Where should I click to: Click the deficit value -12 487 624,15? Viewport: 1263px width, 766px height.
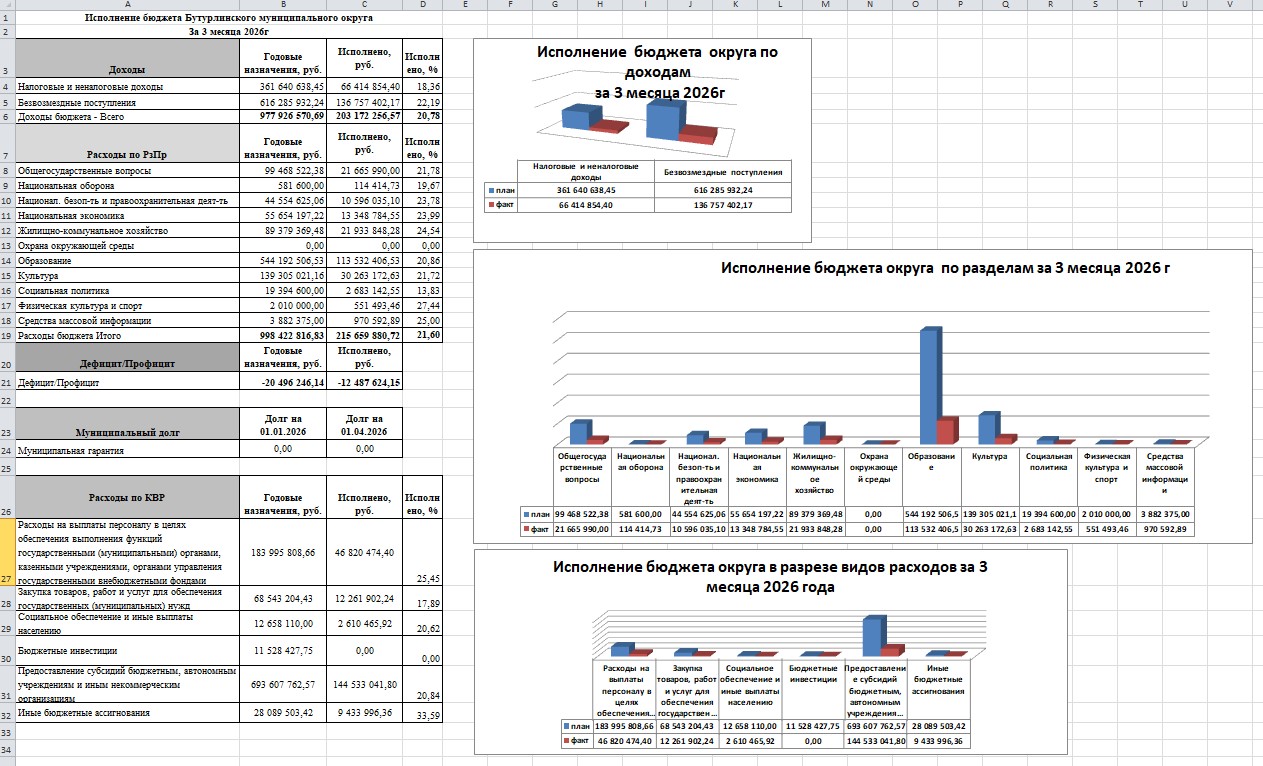[x=364, y=382]
